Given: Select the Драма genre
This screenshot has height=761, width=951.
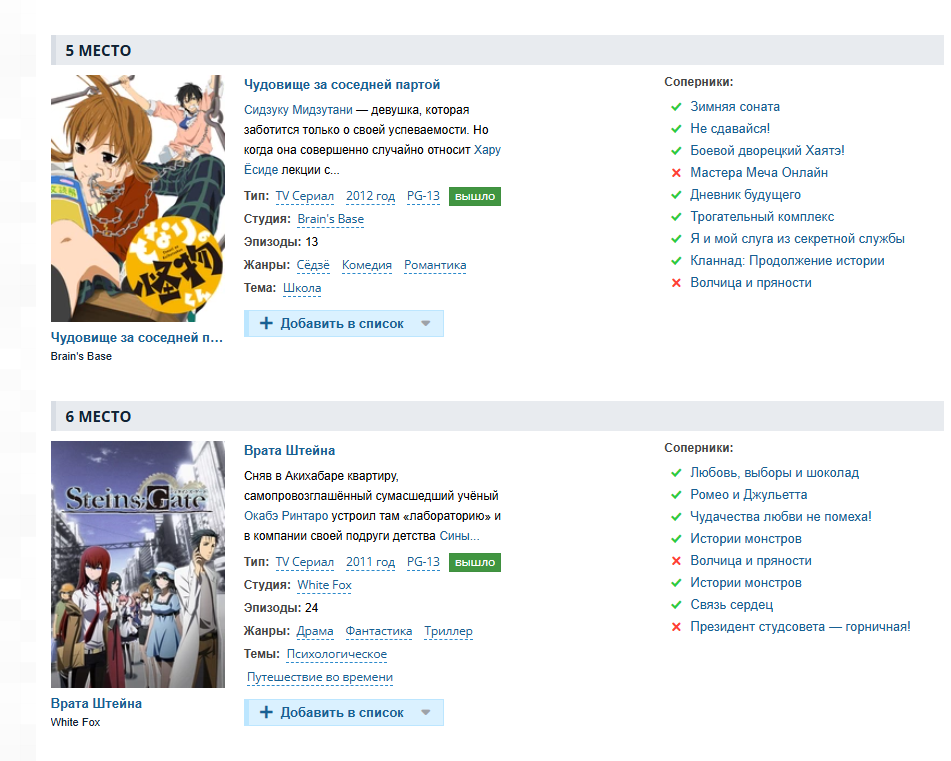Looking at the screenshot, I should (x=315, y=631).
